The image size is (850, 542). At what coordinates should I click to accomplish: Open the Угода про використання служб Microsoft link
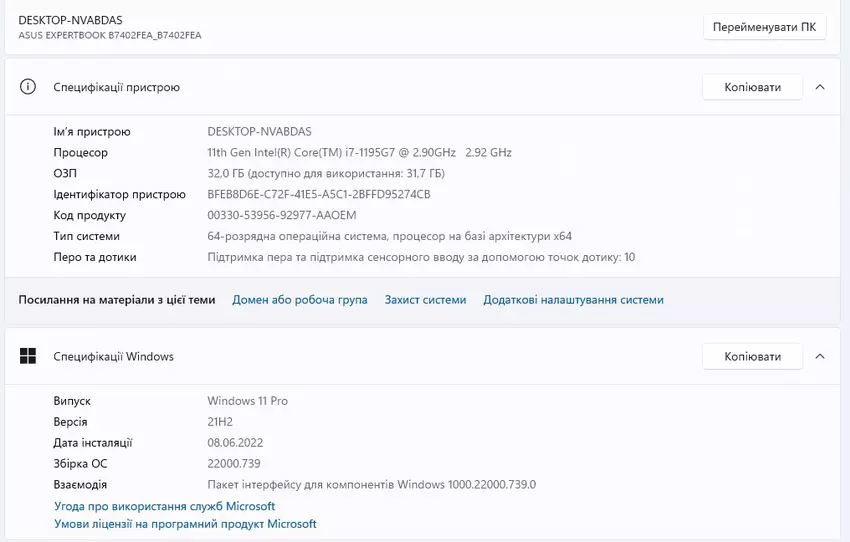tap(164, 507)
